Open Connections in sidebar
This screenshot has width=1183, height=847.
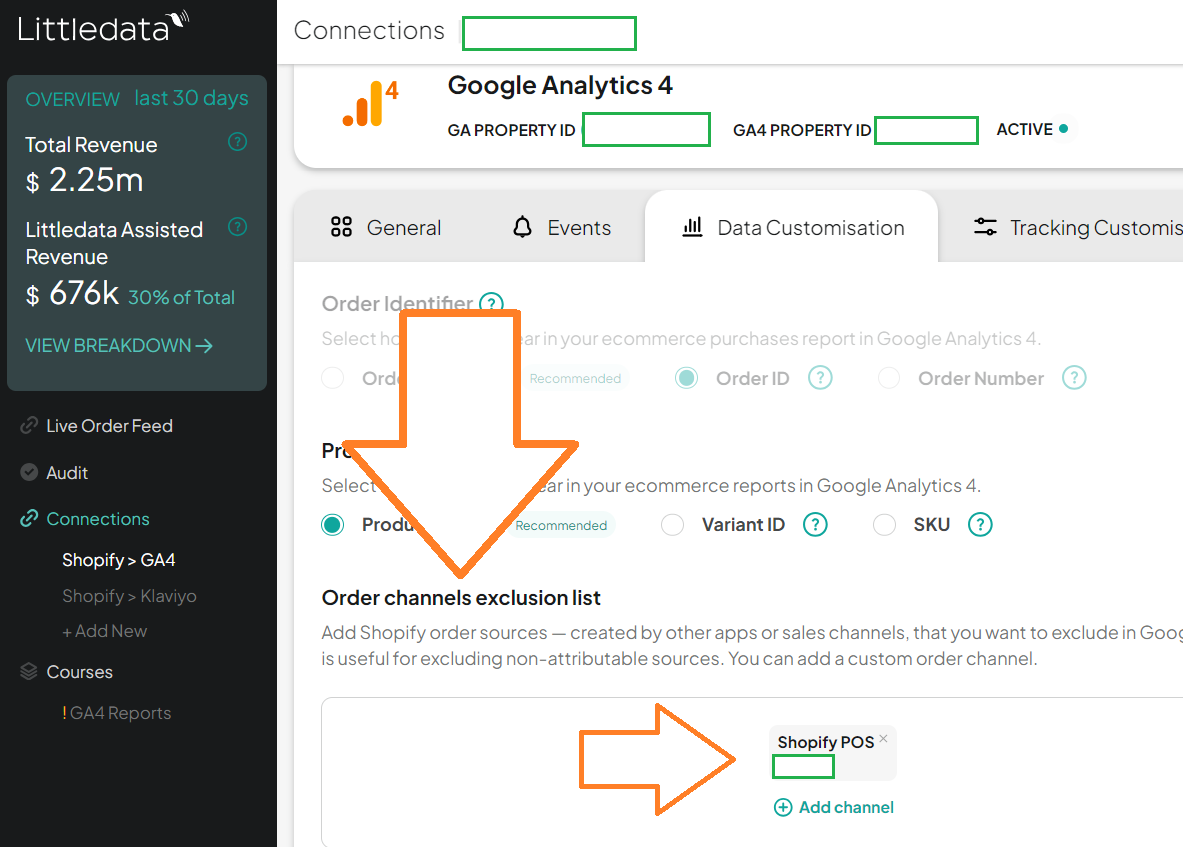pyautogui.click(x=98, y=518)
